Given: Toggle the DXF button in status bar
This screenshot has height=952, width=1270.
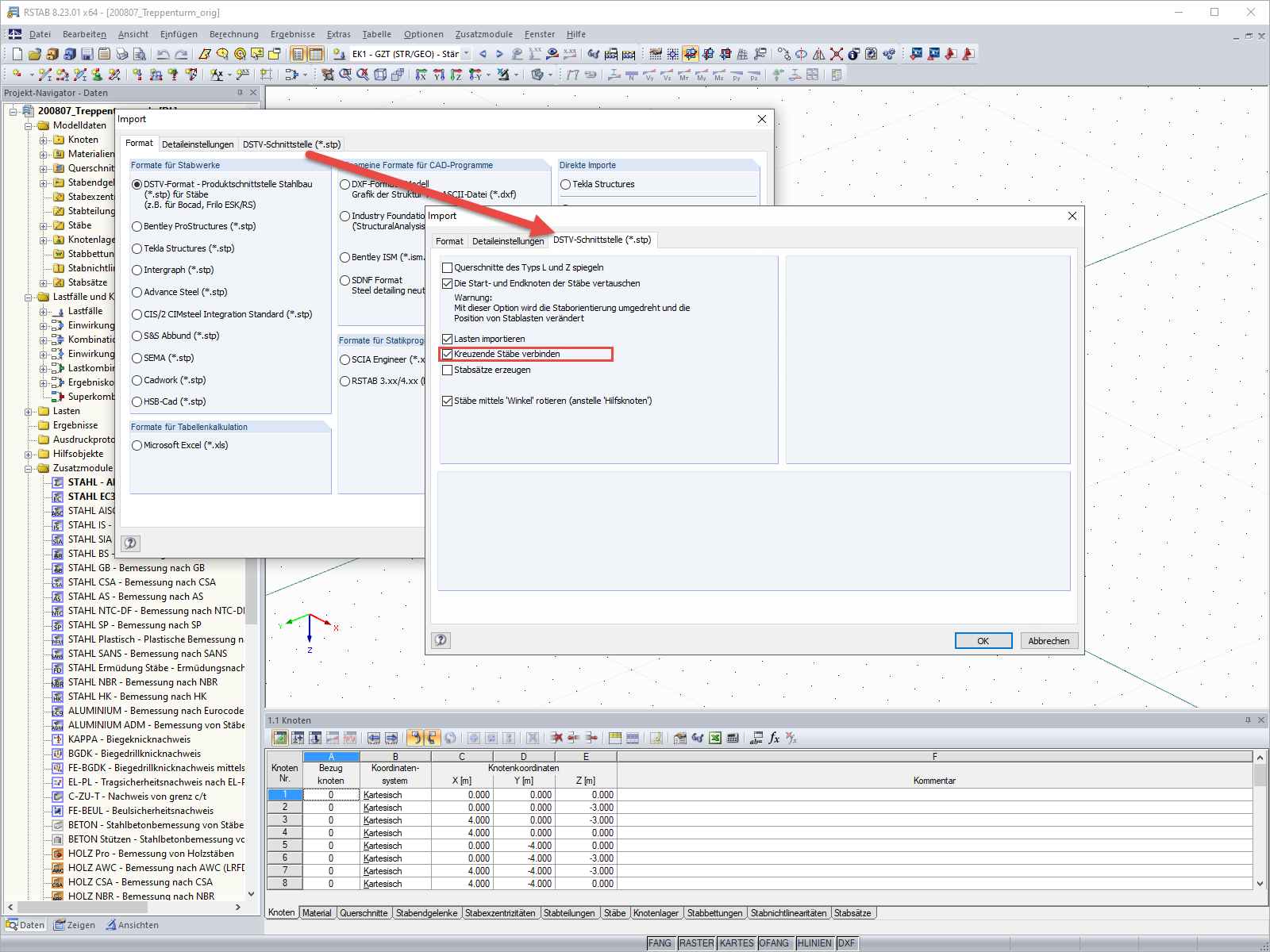Looking at the screenshot, I should pyautogui.click(x=847, y=943).
